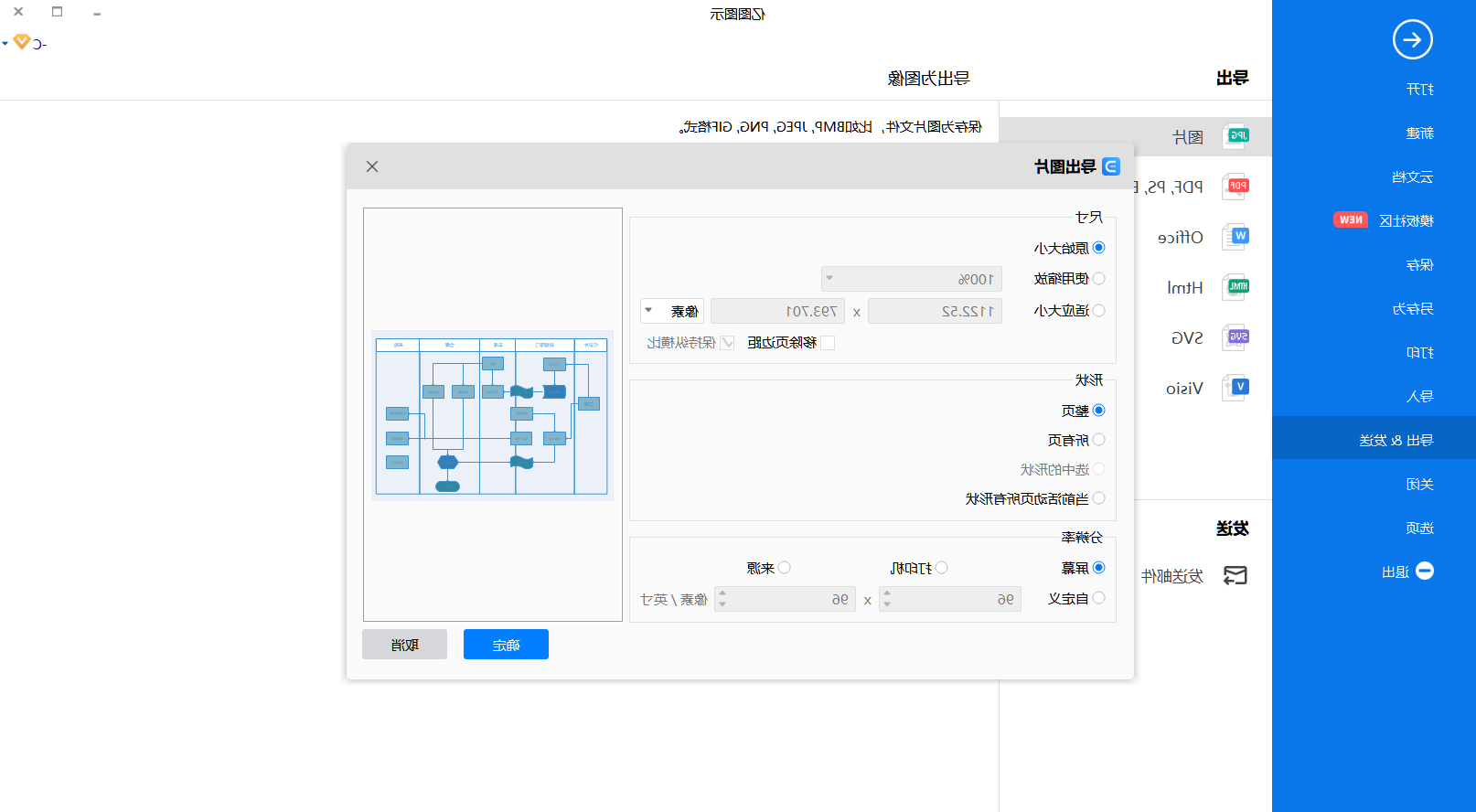Click the flowchart preview thumbnail
The image size is (1476, 812).
coord(492,415)
